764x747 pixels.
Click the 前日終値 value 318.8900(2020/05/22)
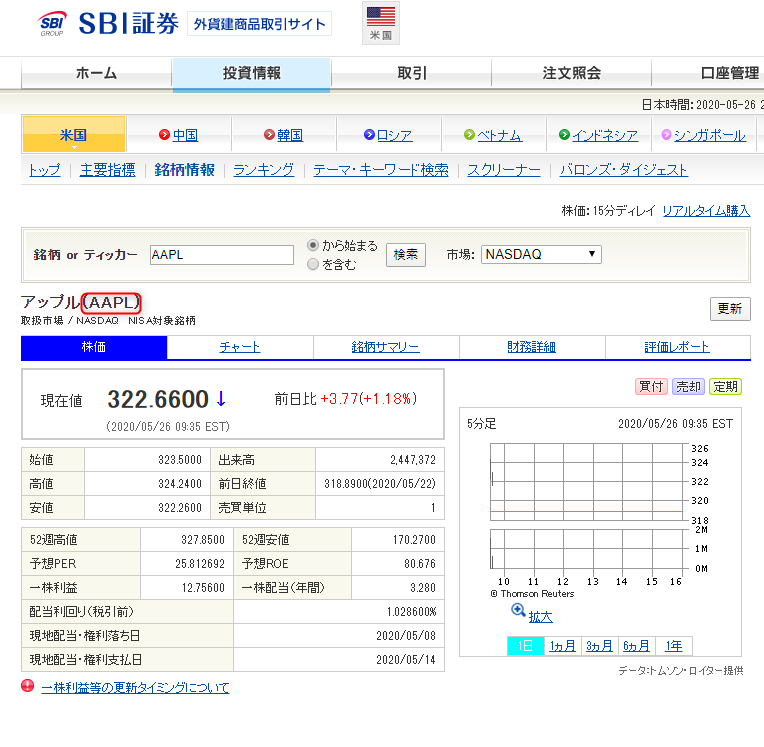coord(380,483)
